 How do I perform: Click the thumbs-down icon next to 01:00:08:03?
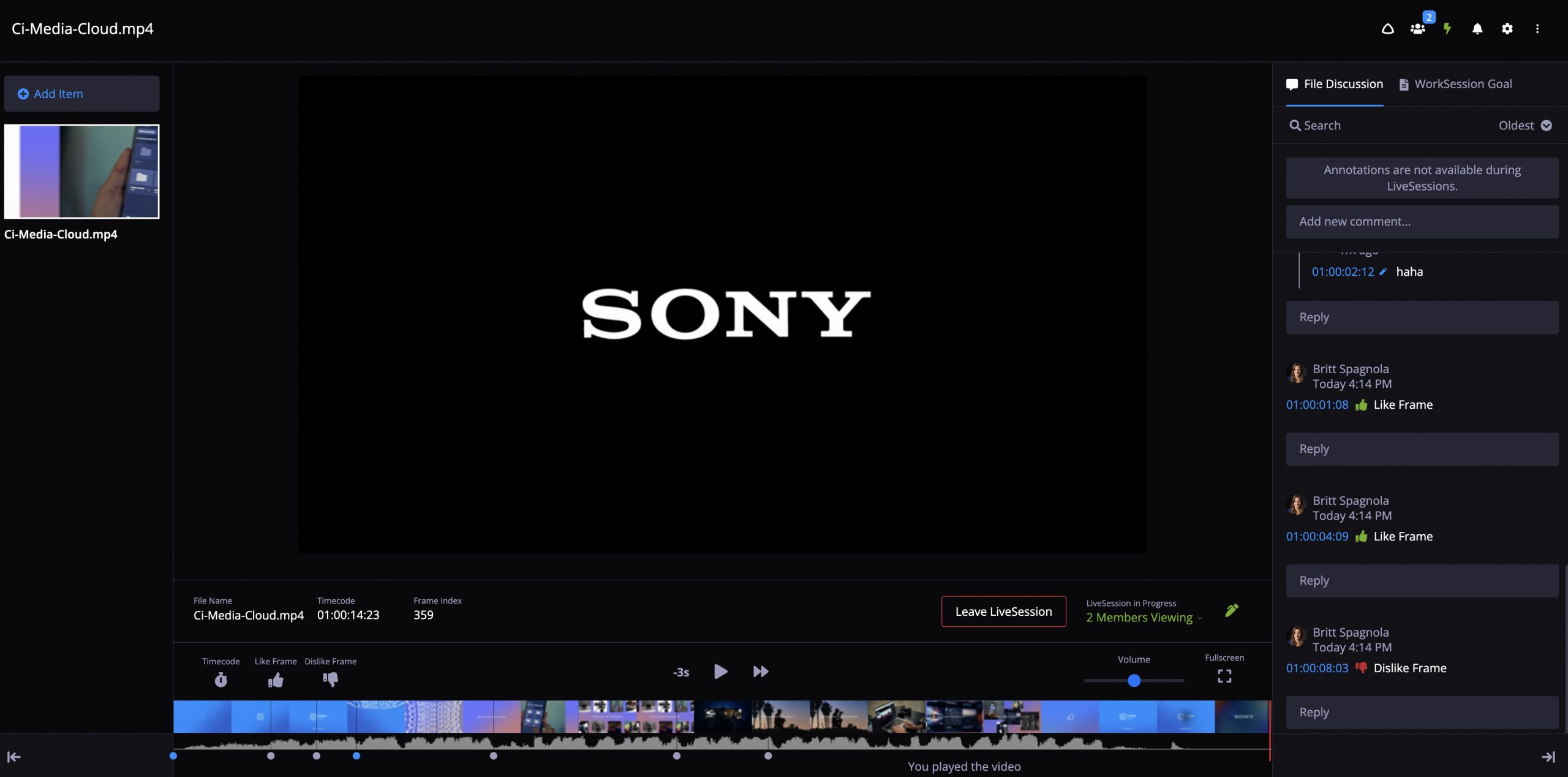(1362, 668)
